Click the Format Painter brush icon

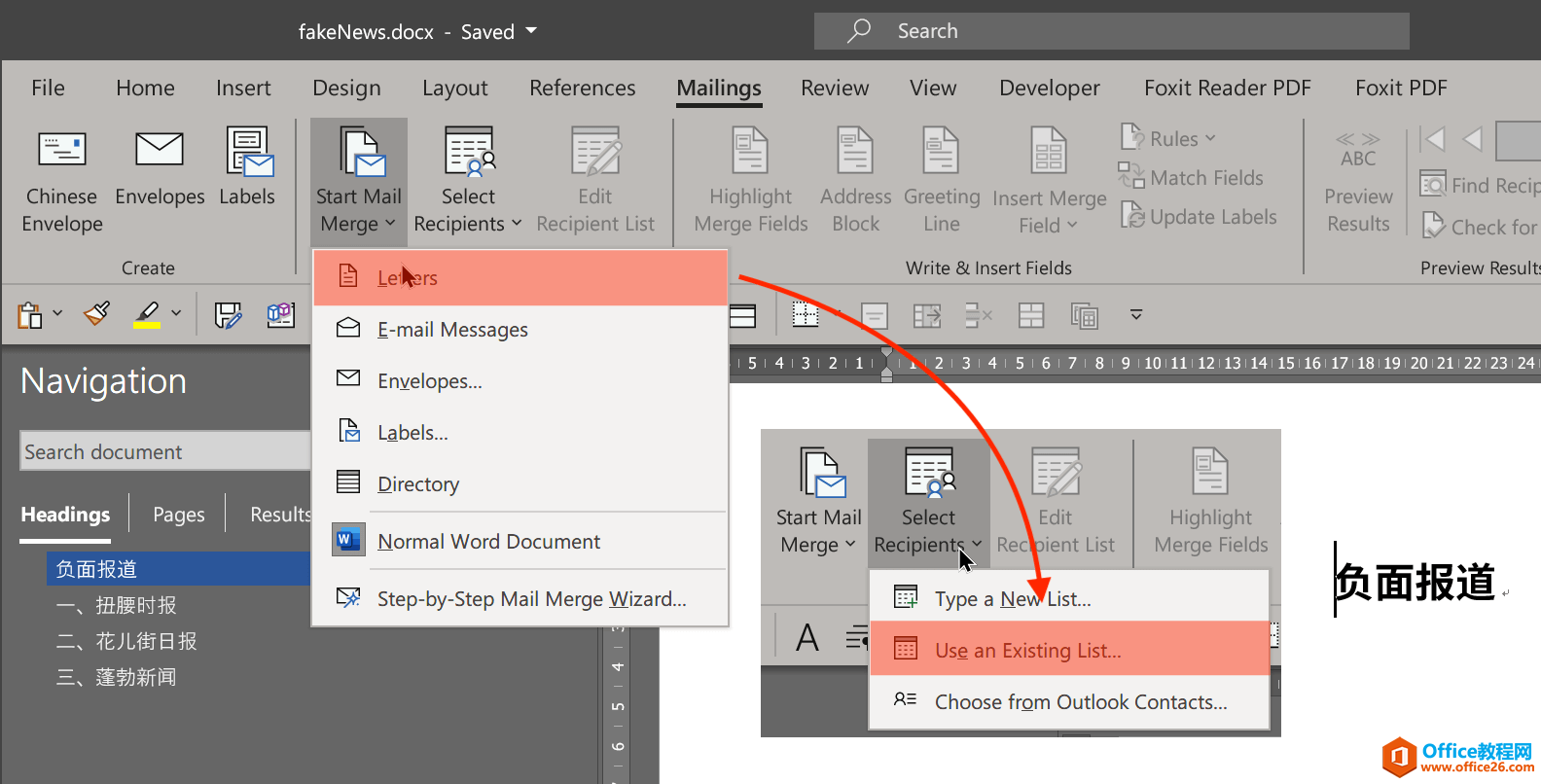point(97,314)
